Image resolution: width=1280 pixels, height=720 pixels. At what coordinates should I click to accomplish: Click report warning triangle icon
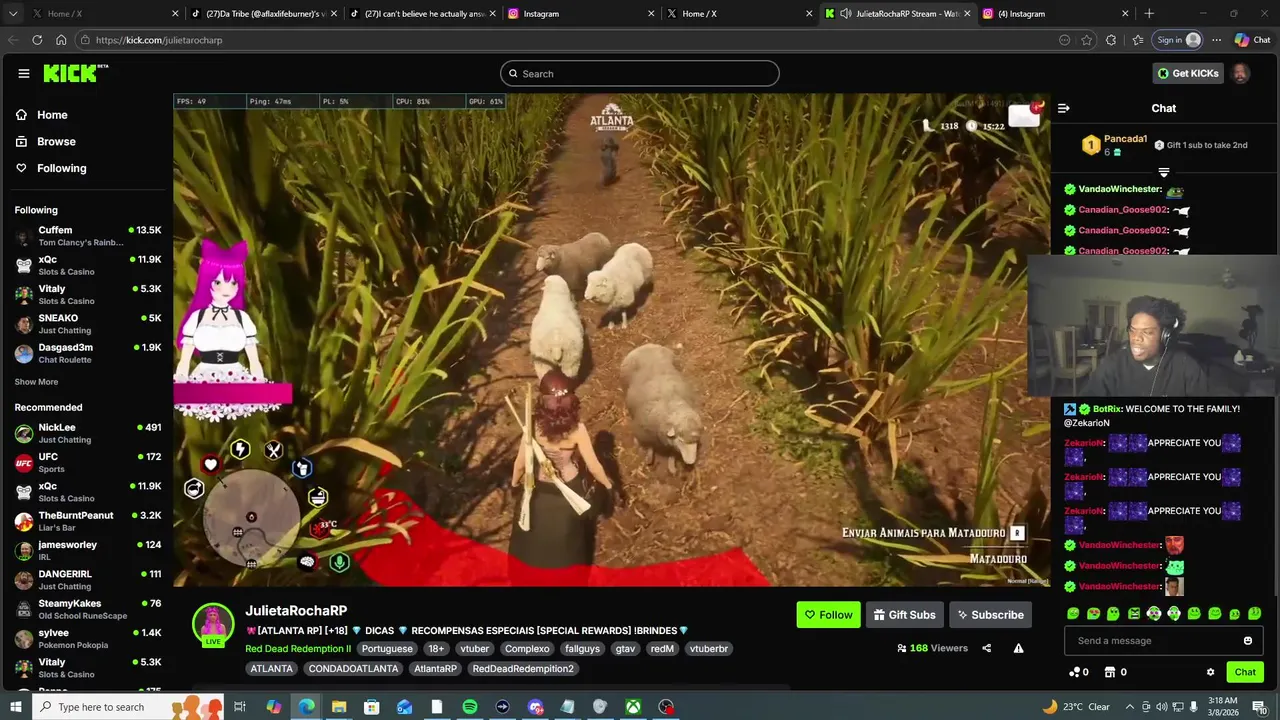point(1018,648)
